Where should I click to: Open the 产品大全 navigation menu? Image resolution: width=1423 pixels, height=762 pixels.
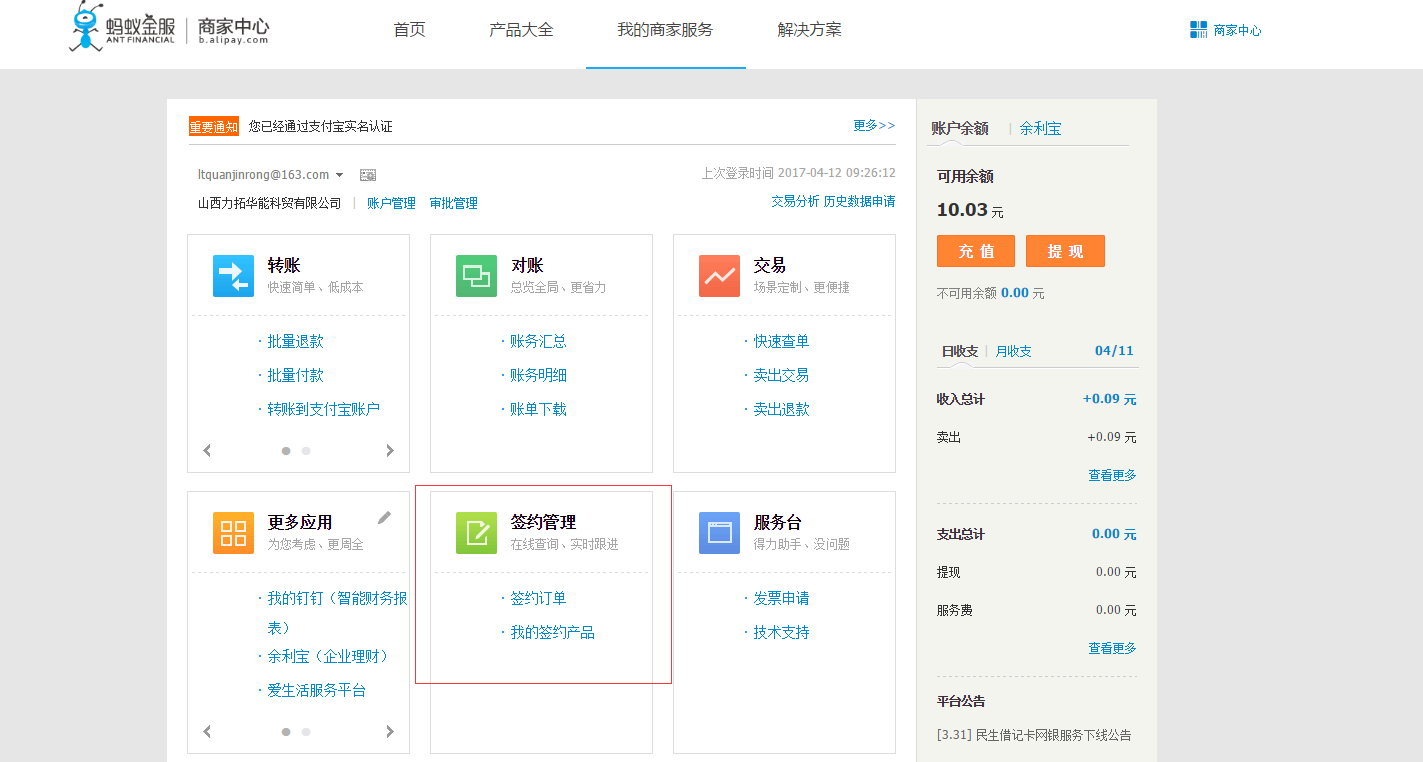click(521, 30)
